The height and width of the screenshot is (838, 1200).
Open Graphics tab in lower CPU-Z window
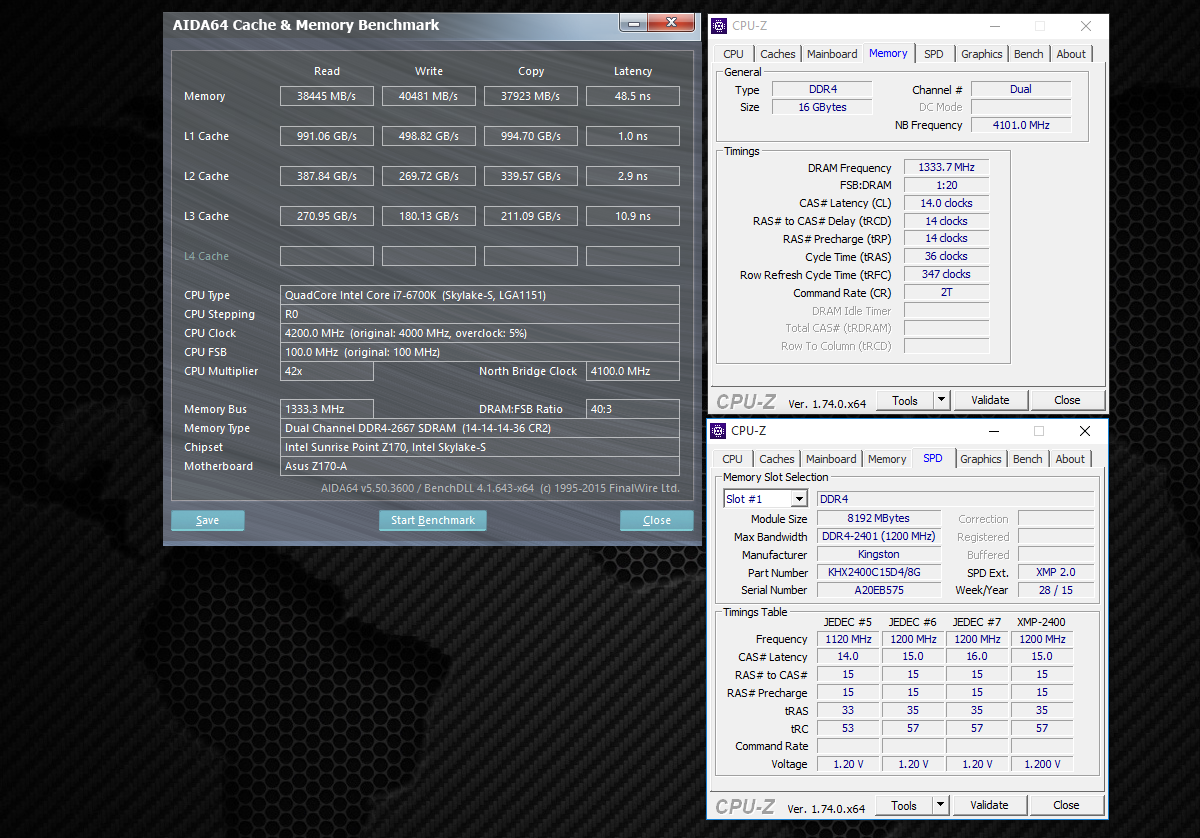[x=980, y=459]
